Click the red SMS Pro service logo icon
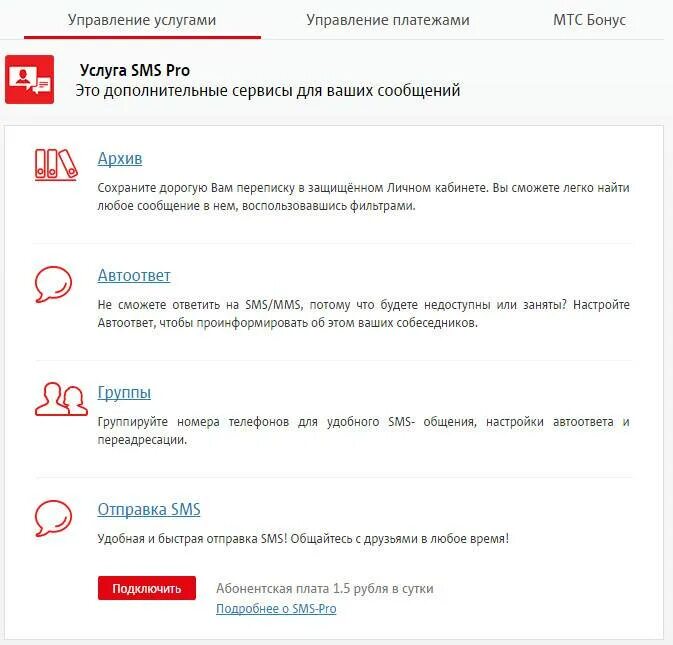The width and height of the screenshot is (673, 645). [30, 79]
